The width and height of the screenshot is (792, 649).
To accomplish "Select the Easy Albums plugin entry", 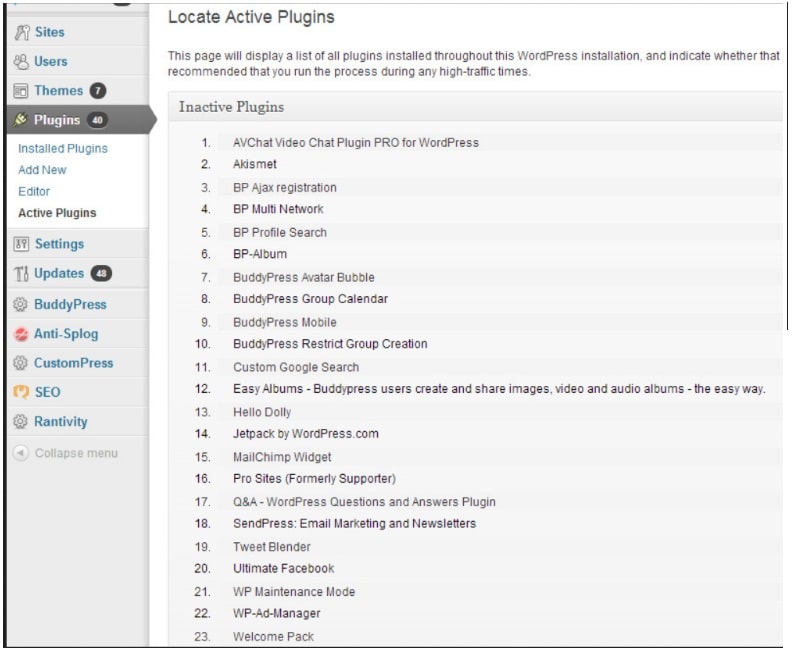I will click(499, 389).
